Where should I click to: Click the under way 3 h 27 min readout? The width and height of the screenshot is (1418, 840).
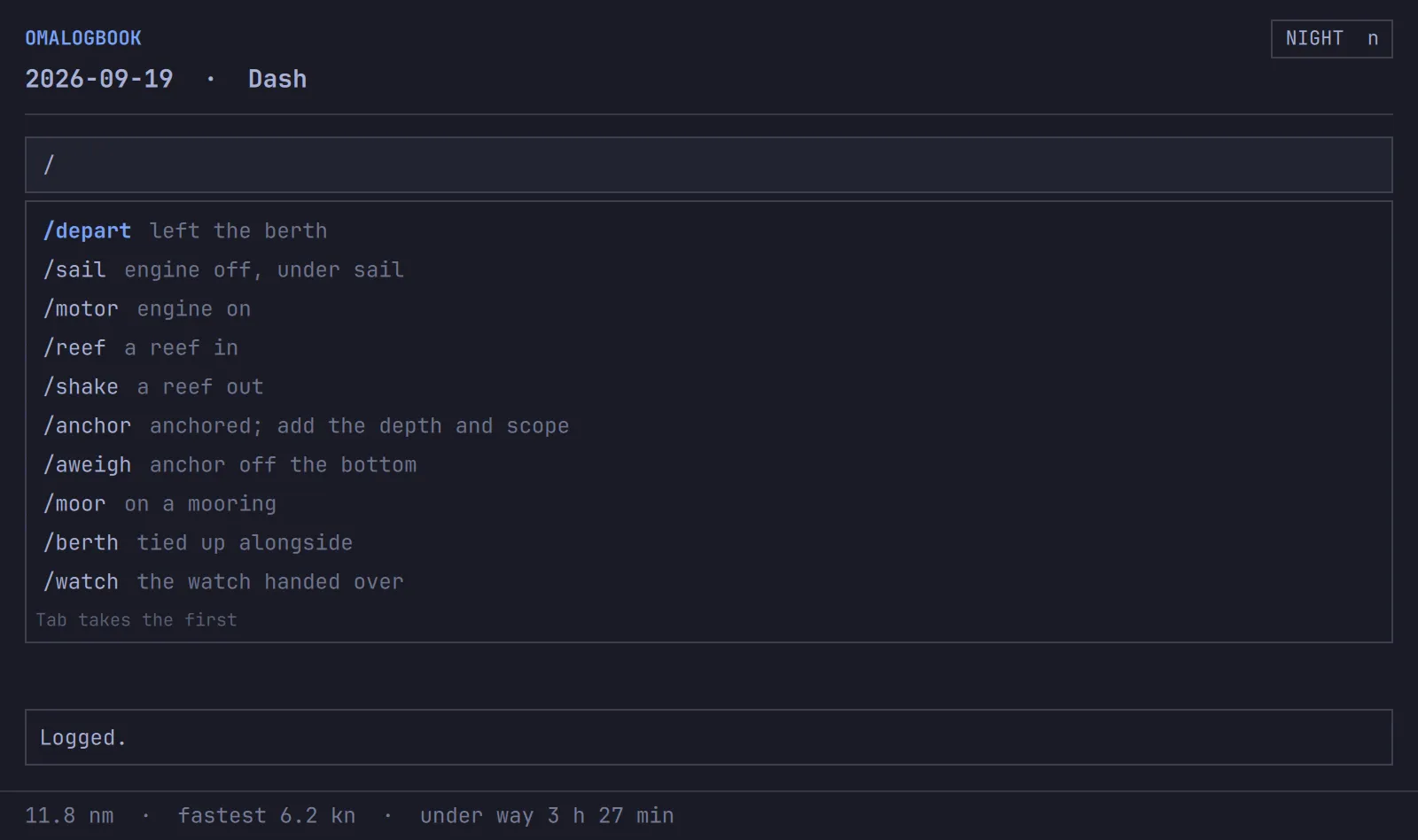(x=547, y=815)
